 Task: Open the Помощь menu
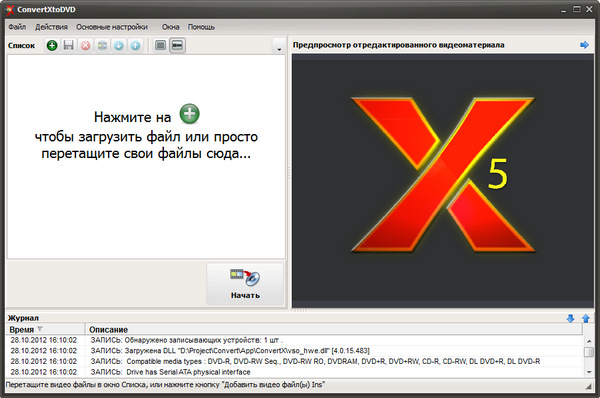pos(201,27)
